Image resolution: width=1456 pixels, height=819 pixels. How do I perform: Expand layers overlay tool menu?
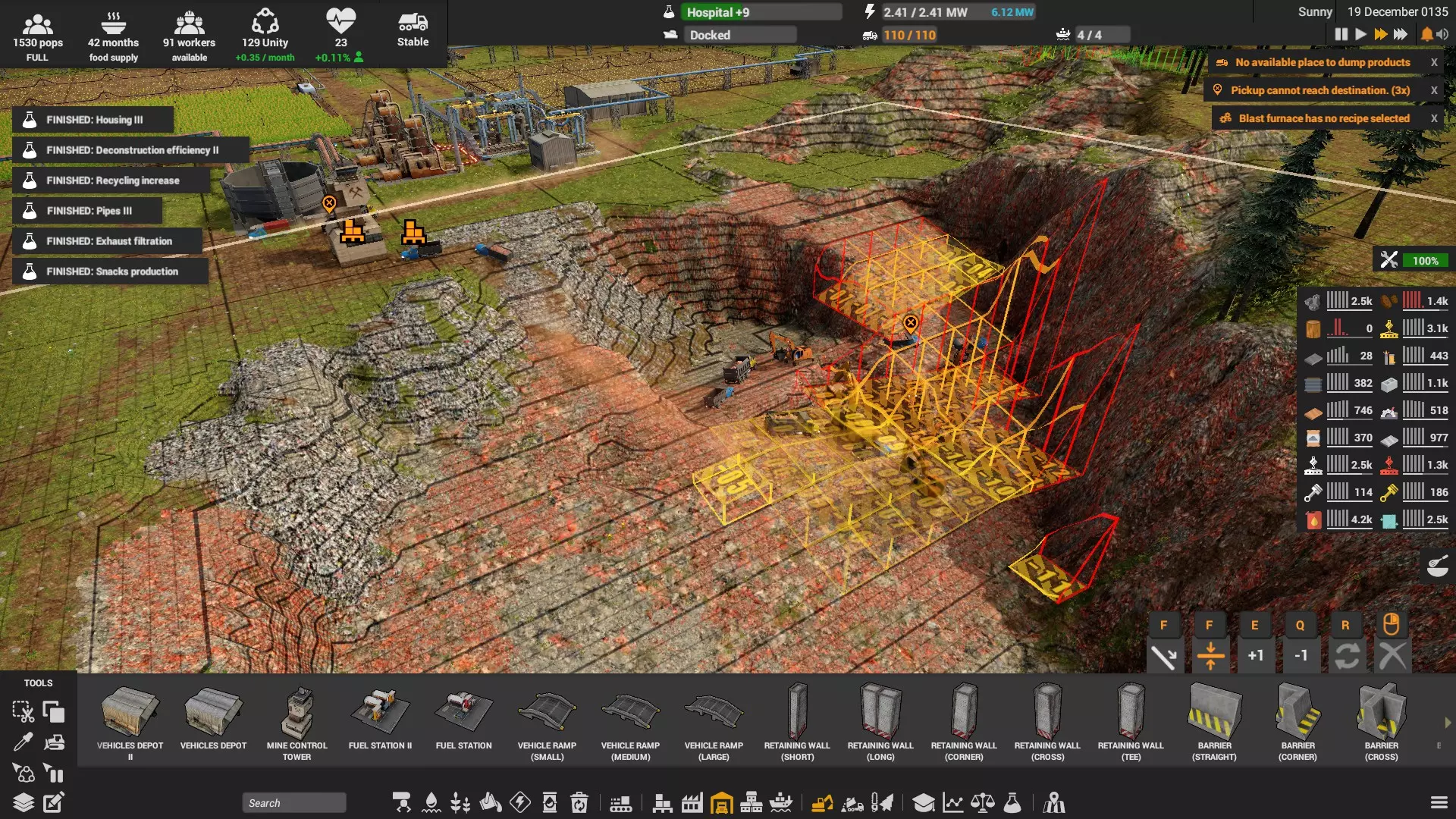tap(23, 802)
